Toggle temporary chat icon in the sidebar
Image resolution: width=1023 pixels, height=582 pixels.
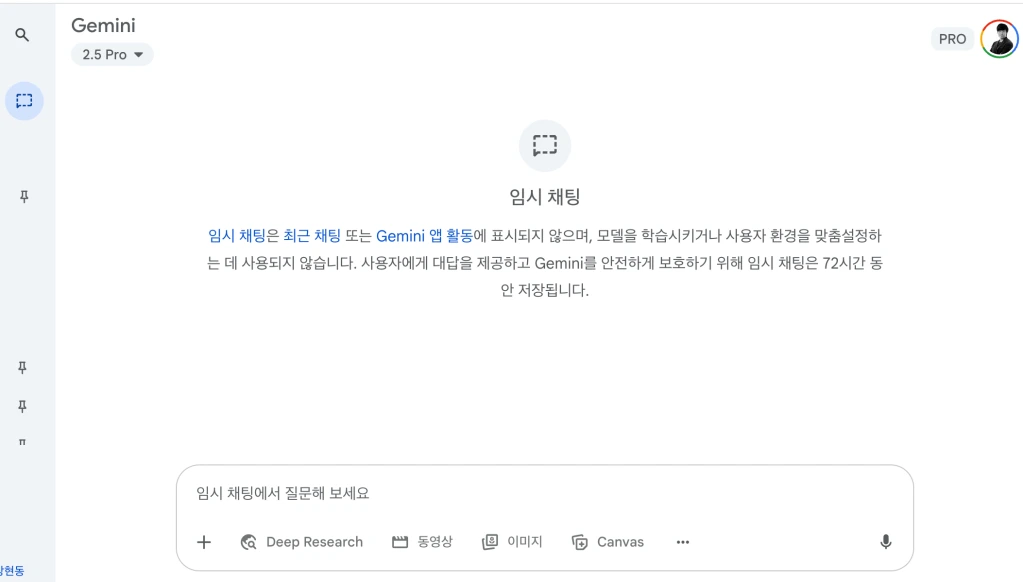click(x=24, y=101)
